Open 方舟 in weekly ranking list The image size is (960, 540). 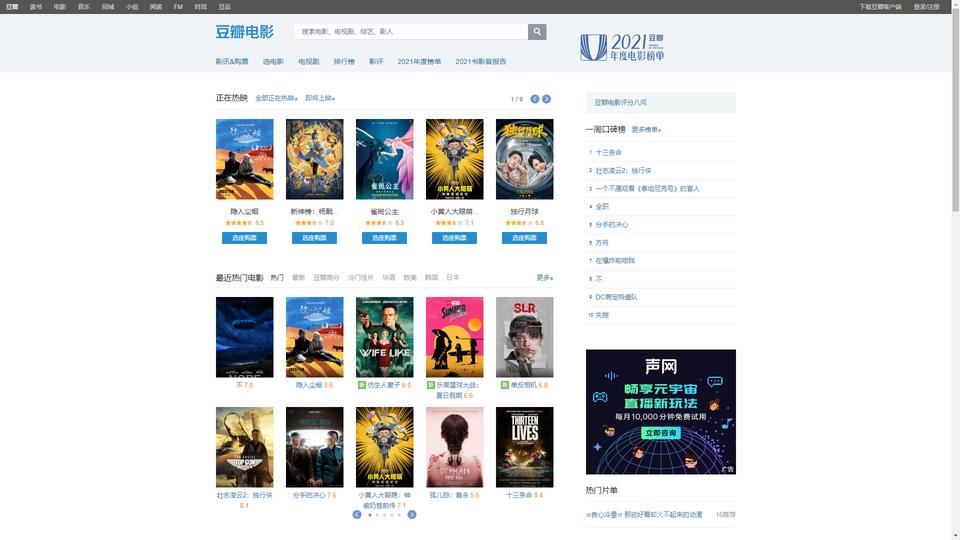click(602, 243)
